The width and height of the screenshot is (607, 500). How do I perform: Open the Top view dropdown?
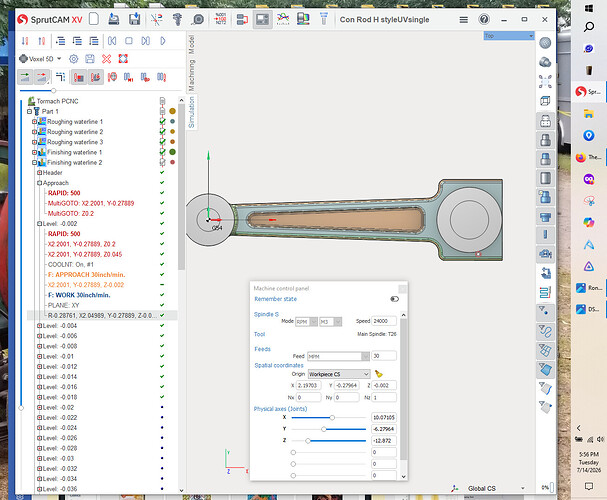point(531,36)
